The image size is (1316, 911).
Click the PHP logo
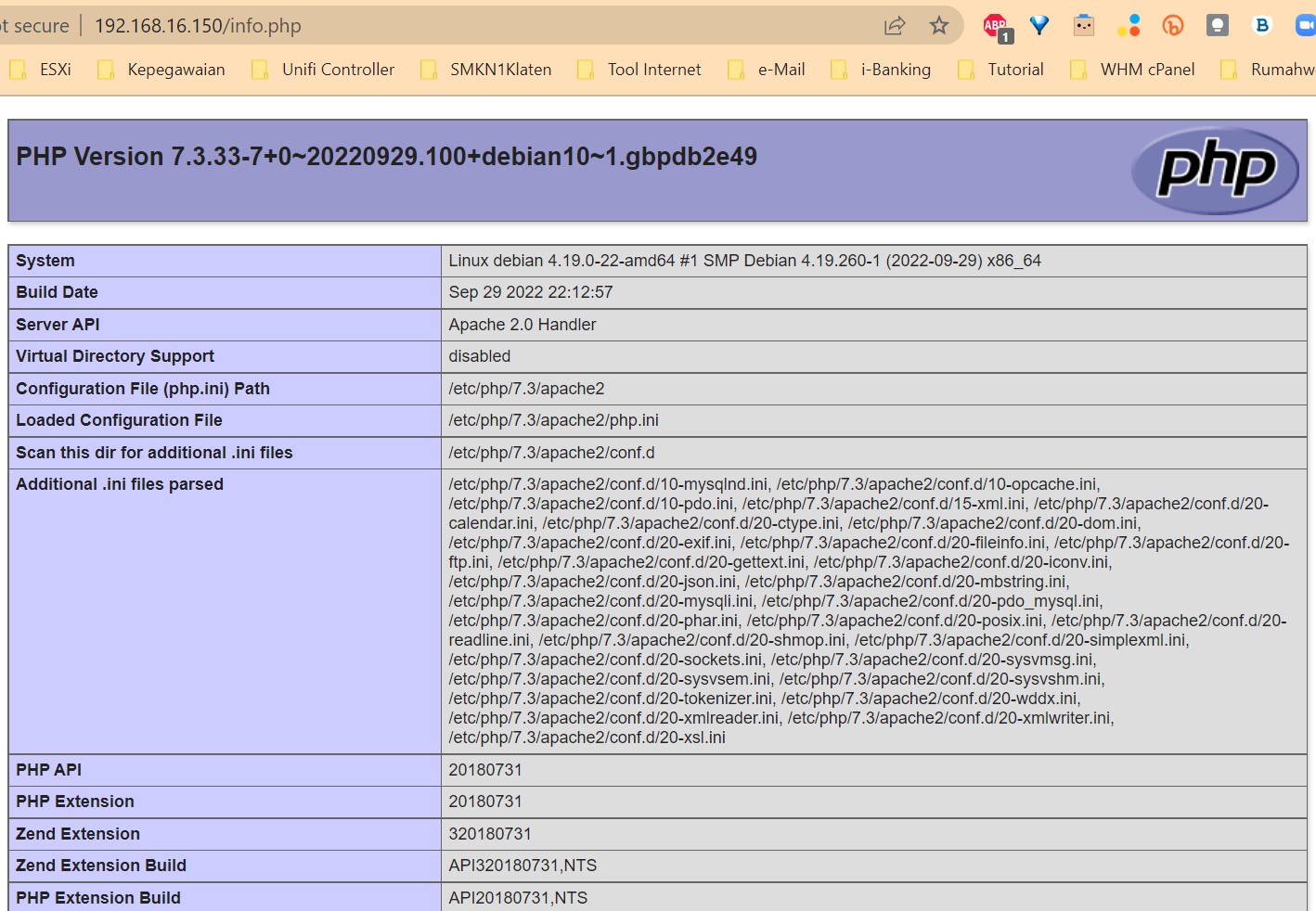pos(1215,171)
